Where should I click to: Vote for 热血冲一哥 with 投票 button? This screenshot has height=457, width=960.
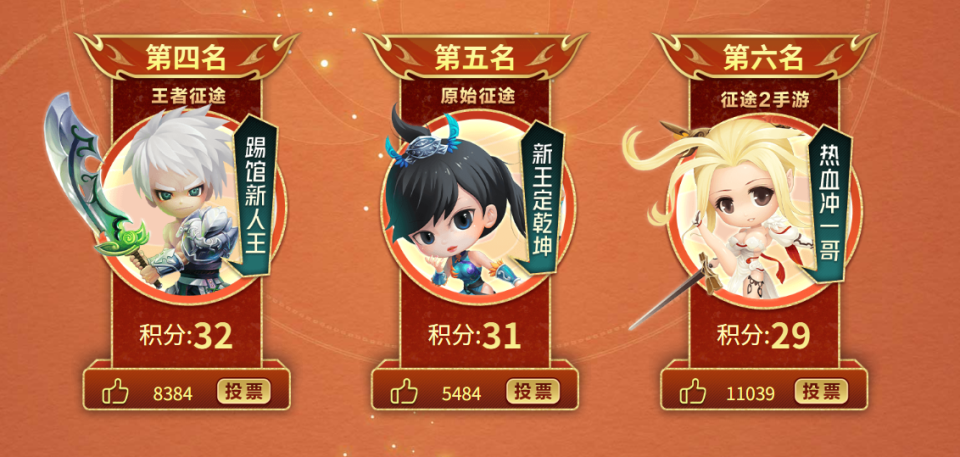tap(822, 391)
